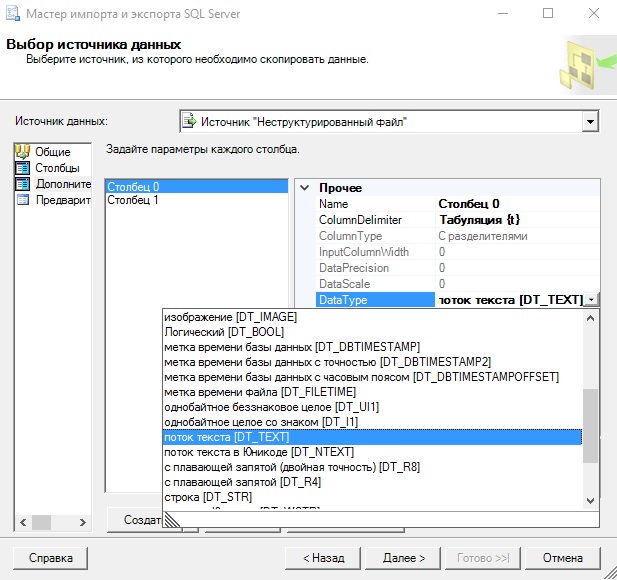This screenshot has height=580, width=617.
Task: Choose поток текста [DT_TEXT] option
Action: [x=372, y=437]
